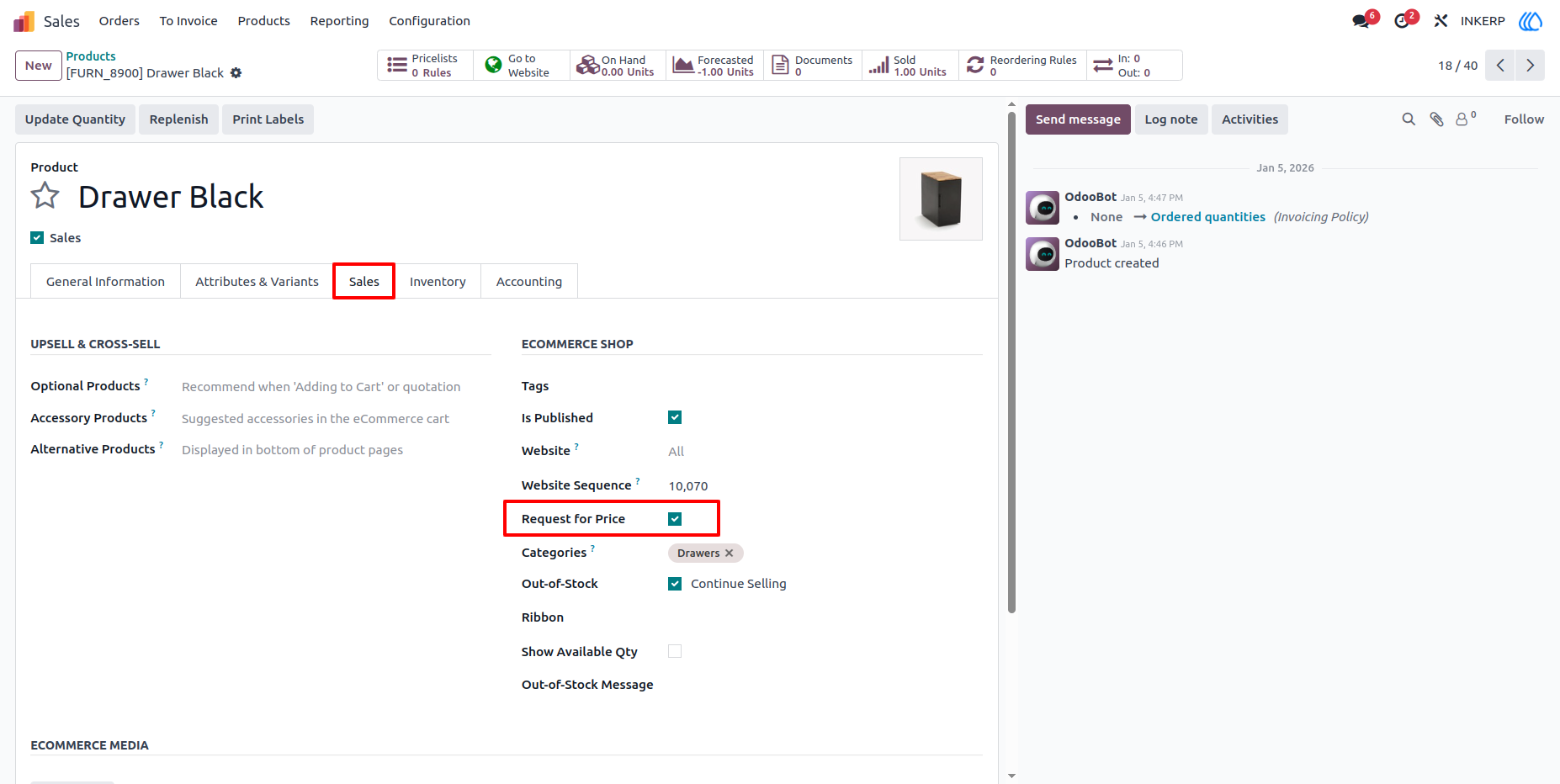Click the New button
This screenshot has width=1560, height=784.
tap(39, 66)
